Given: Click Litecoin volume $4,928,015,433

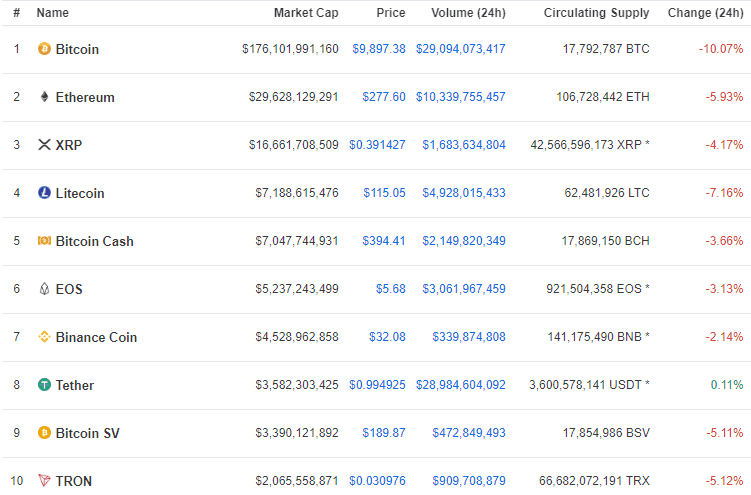Looking at the screenshot, I should click(464, 192).
